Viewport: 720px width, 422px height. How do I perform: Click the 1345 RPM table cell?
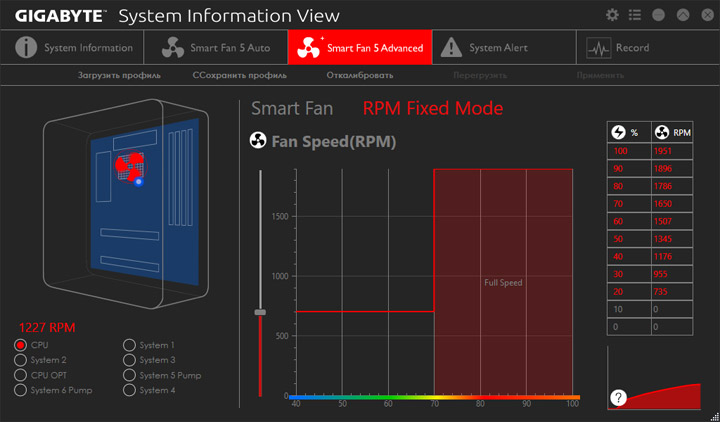(x=672, y=239)
